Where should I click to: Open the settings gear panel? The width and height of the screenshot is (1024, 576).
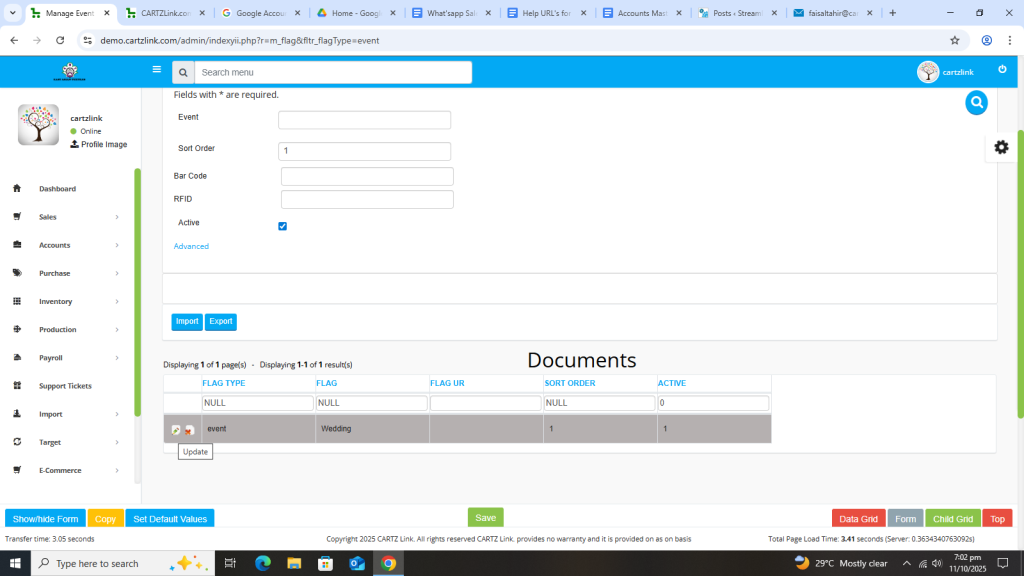(1001, 147)
